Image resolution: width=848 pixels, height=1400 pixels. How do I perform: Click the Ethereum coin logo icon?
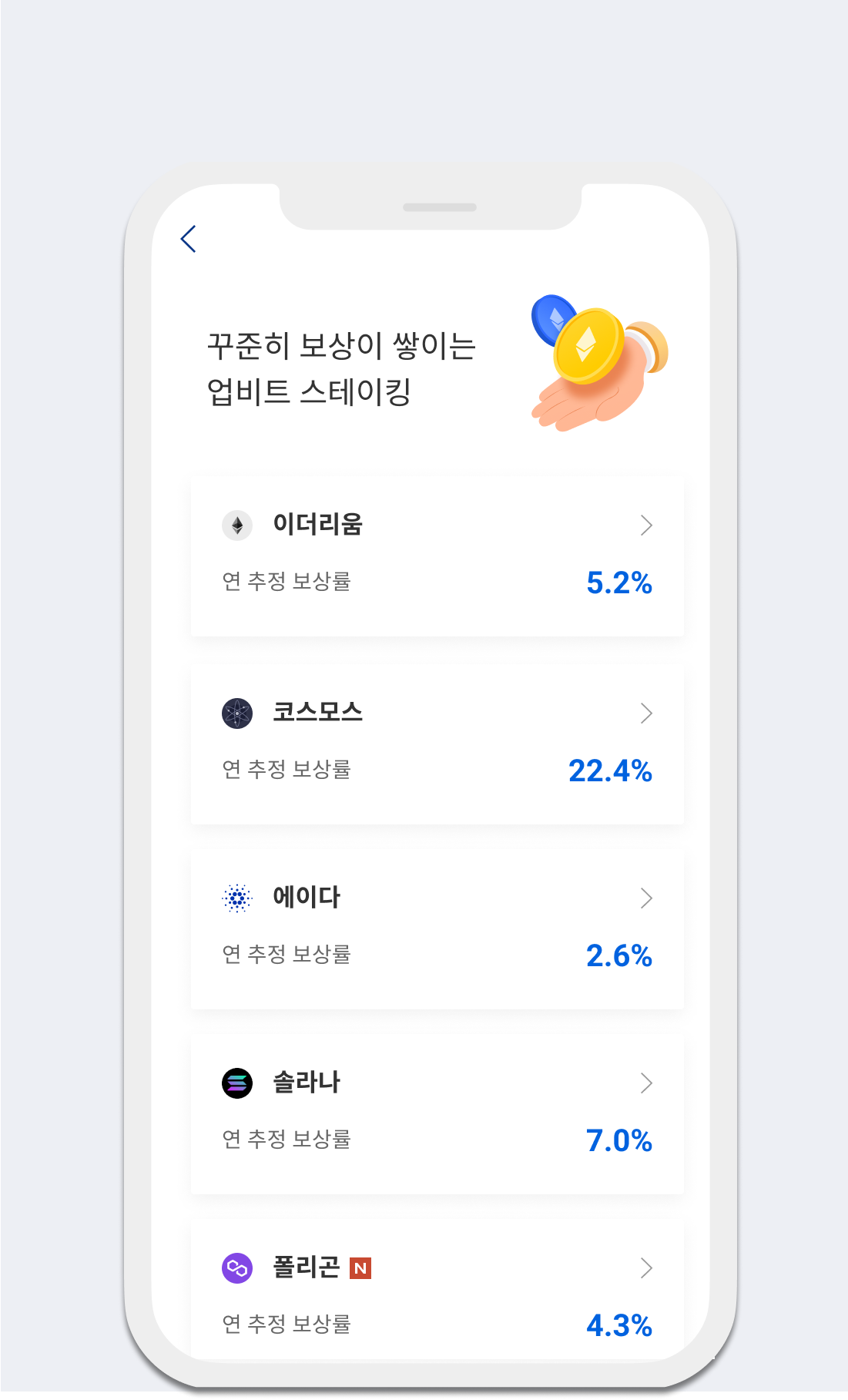[x=237, y=525]
